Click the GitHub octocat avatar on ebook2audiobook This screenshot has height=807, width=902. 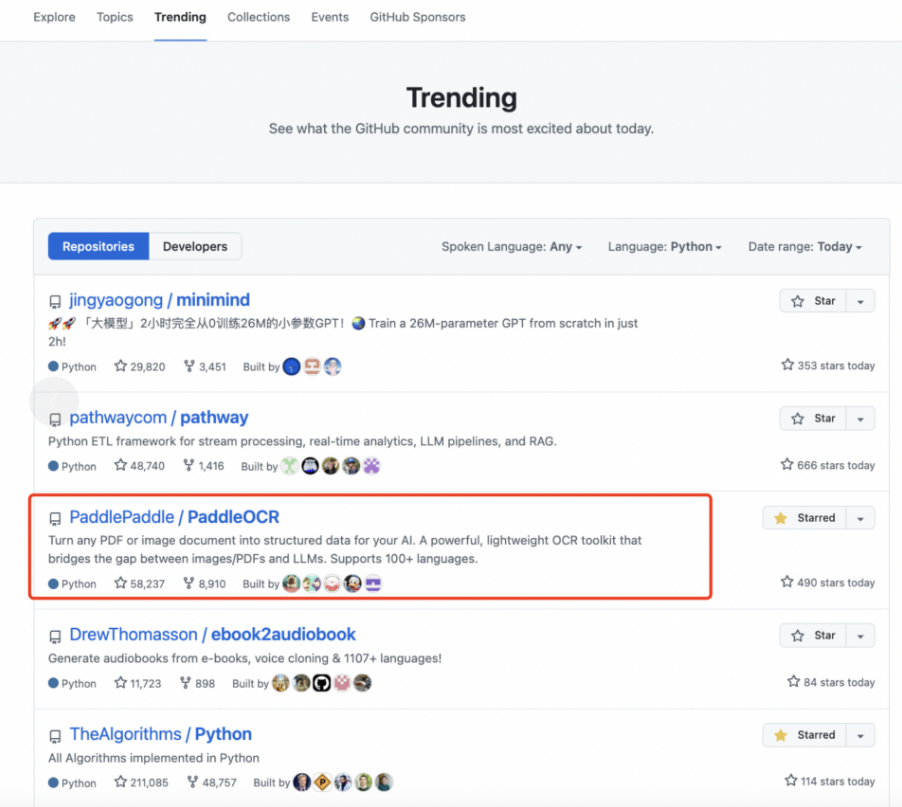[322, 683]
